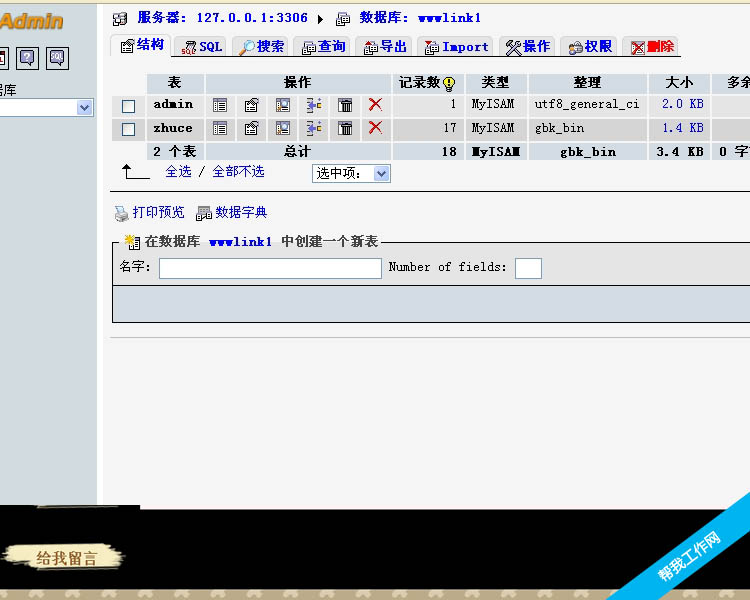
Task: Select checkbox for zhuce table
Action: click(x=128, y=129)
